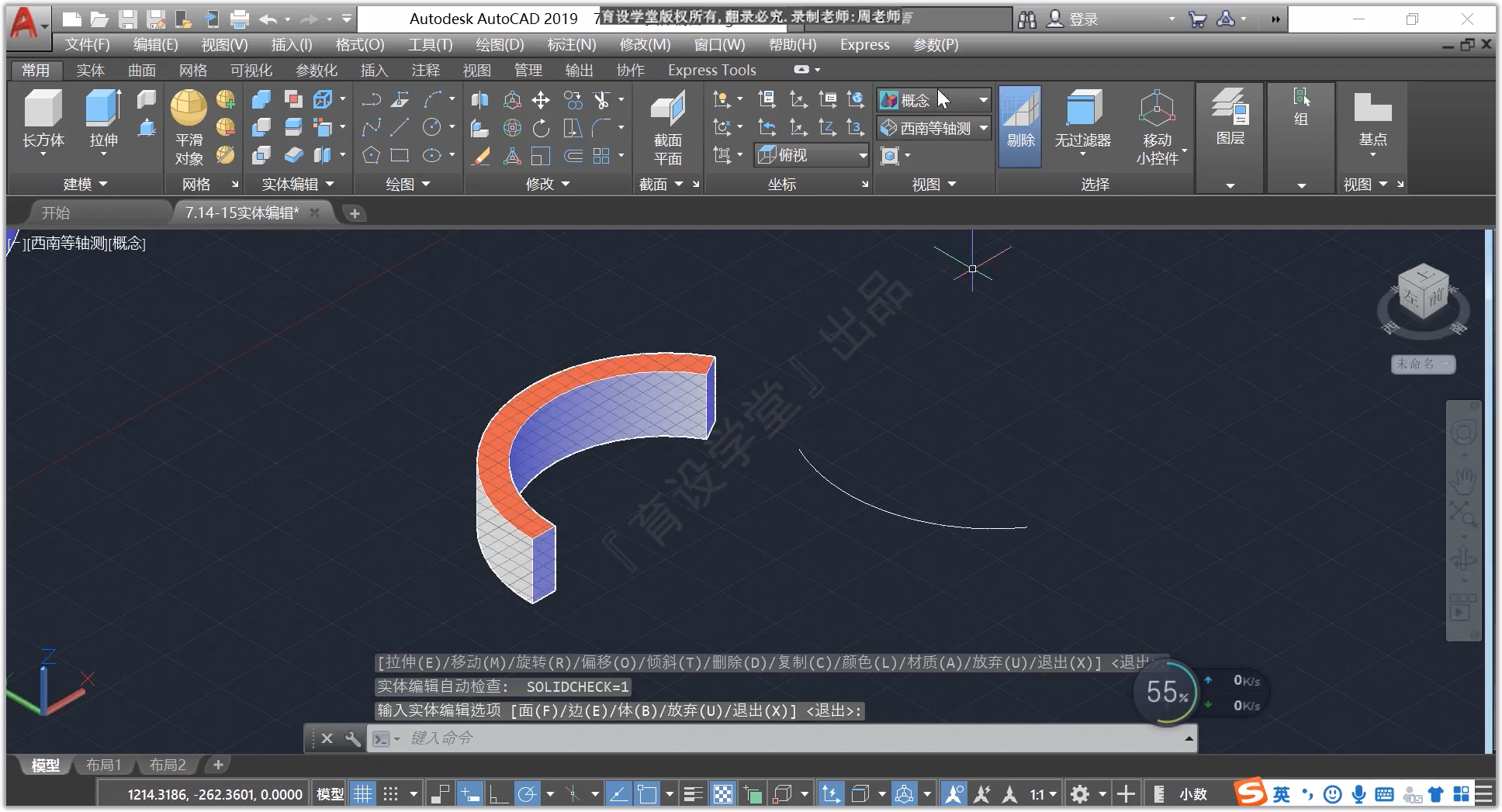Image resolution: width=1502 pixels, height=812 pixels.
Task: Click the Rotate tool icon
Action: (x=541, y=127)
